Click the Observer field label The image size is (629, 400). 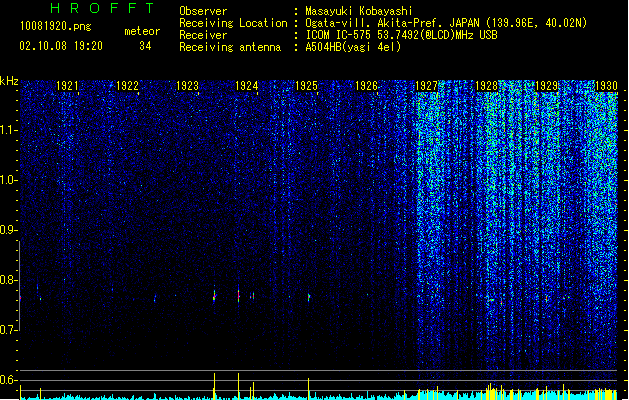pos(203,11)
